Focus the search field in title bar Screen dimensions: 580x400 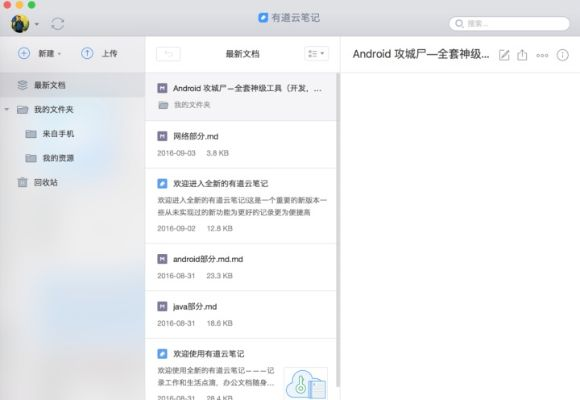(509, 24)
